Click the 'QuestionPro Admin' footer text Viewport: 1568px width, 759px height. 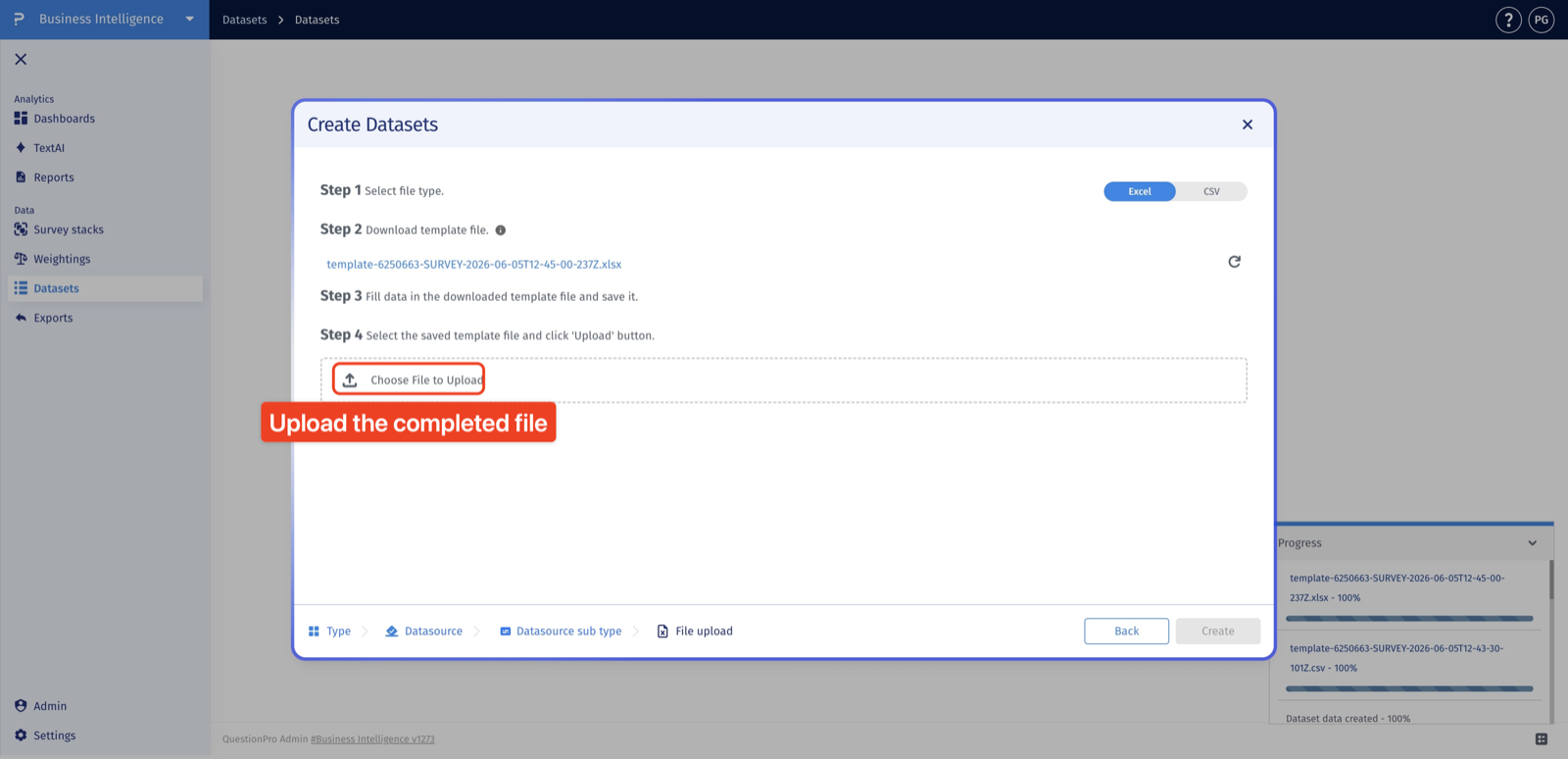[265, 739]
